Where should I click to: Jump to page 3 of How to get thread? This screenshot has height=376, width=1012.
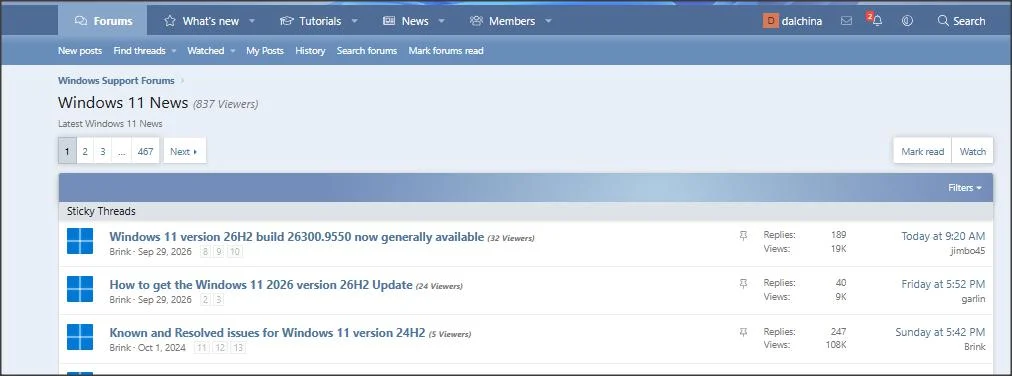219,299
